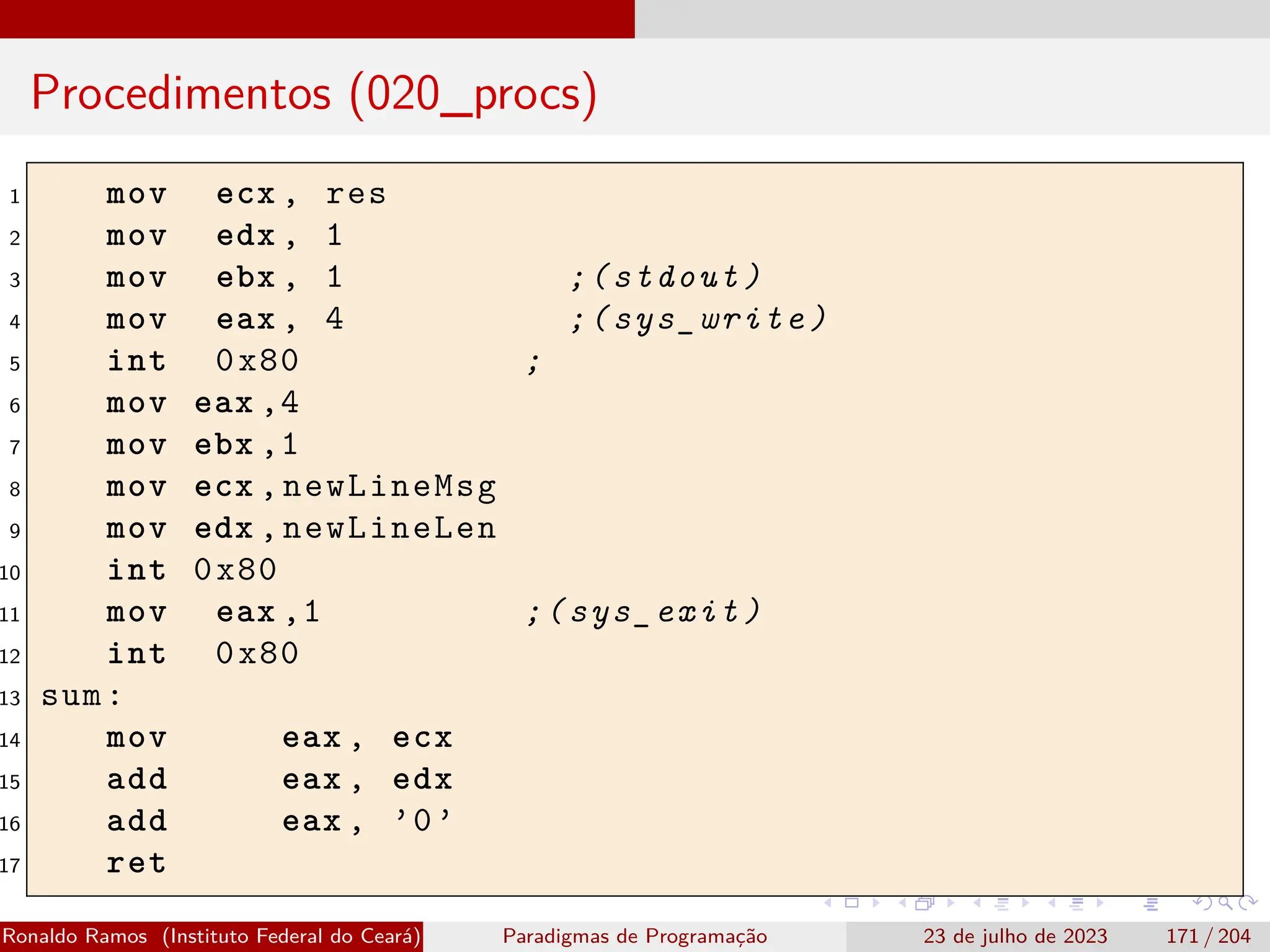Image resolution: width=1270 pixels, height=952 pixels.
Task: Go to next subsection using arrow right of first lines icon
Action: tap(1025, 903)
